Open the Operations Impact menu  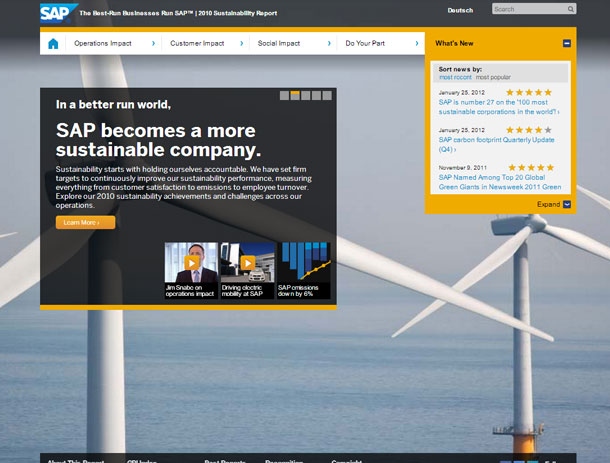tap(103, 44)
